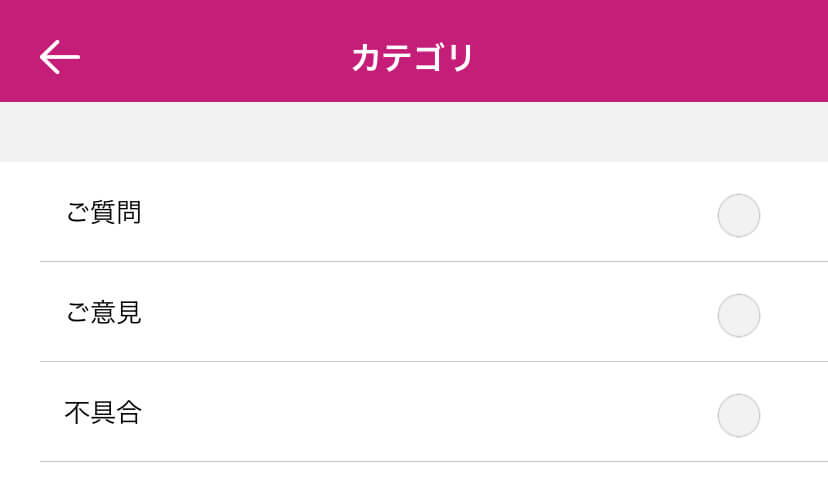Select the ご質問 radio button

[x=739, y=215]
